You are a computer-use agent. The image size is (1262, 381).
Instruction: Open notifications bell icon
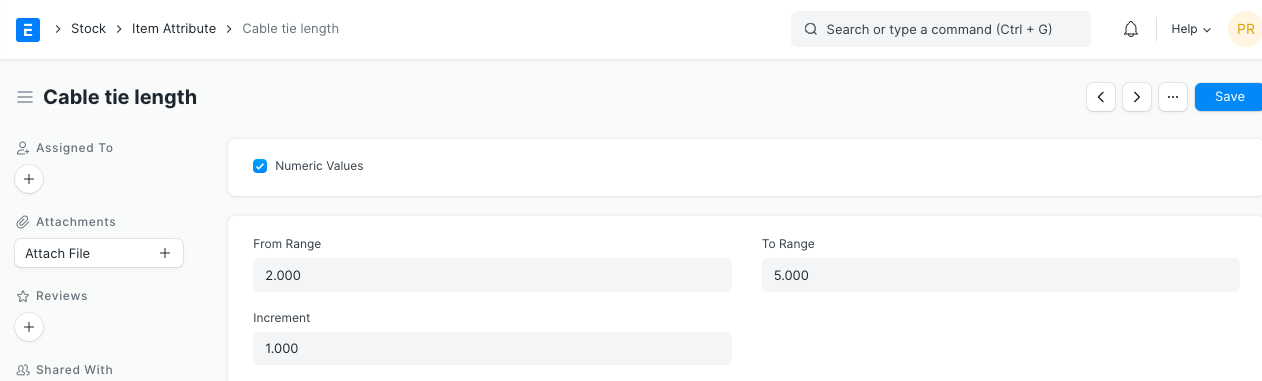tap(1131, 29)
